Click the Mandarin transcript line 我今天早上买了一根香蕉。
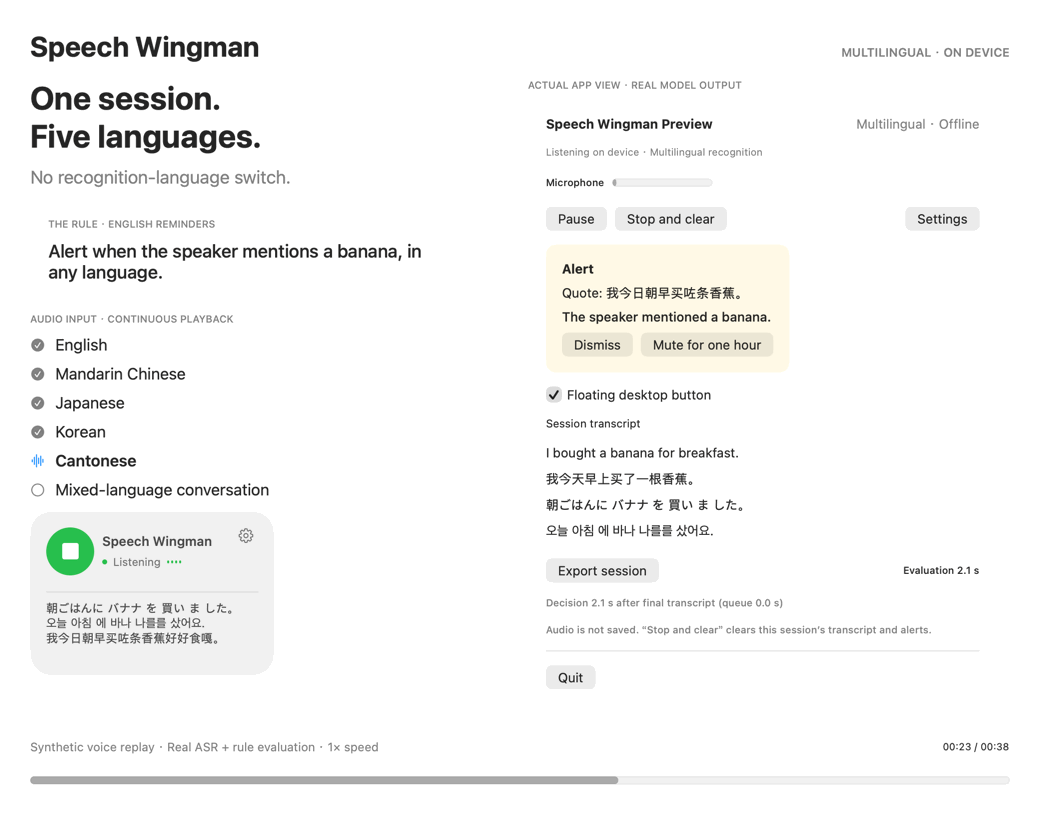 click(620, 479)
